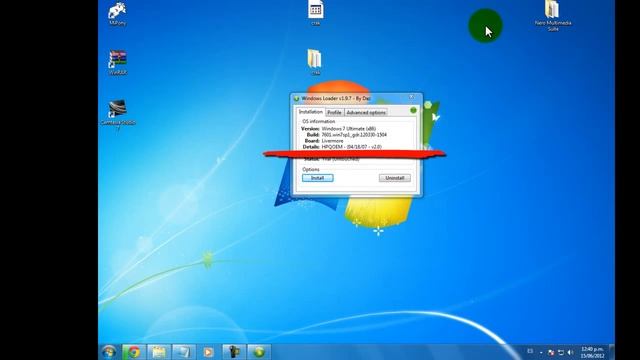Click the Show desktop strip at taskbar end

coord(611,352)
